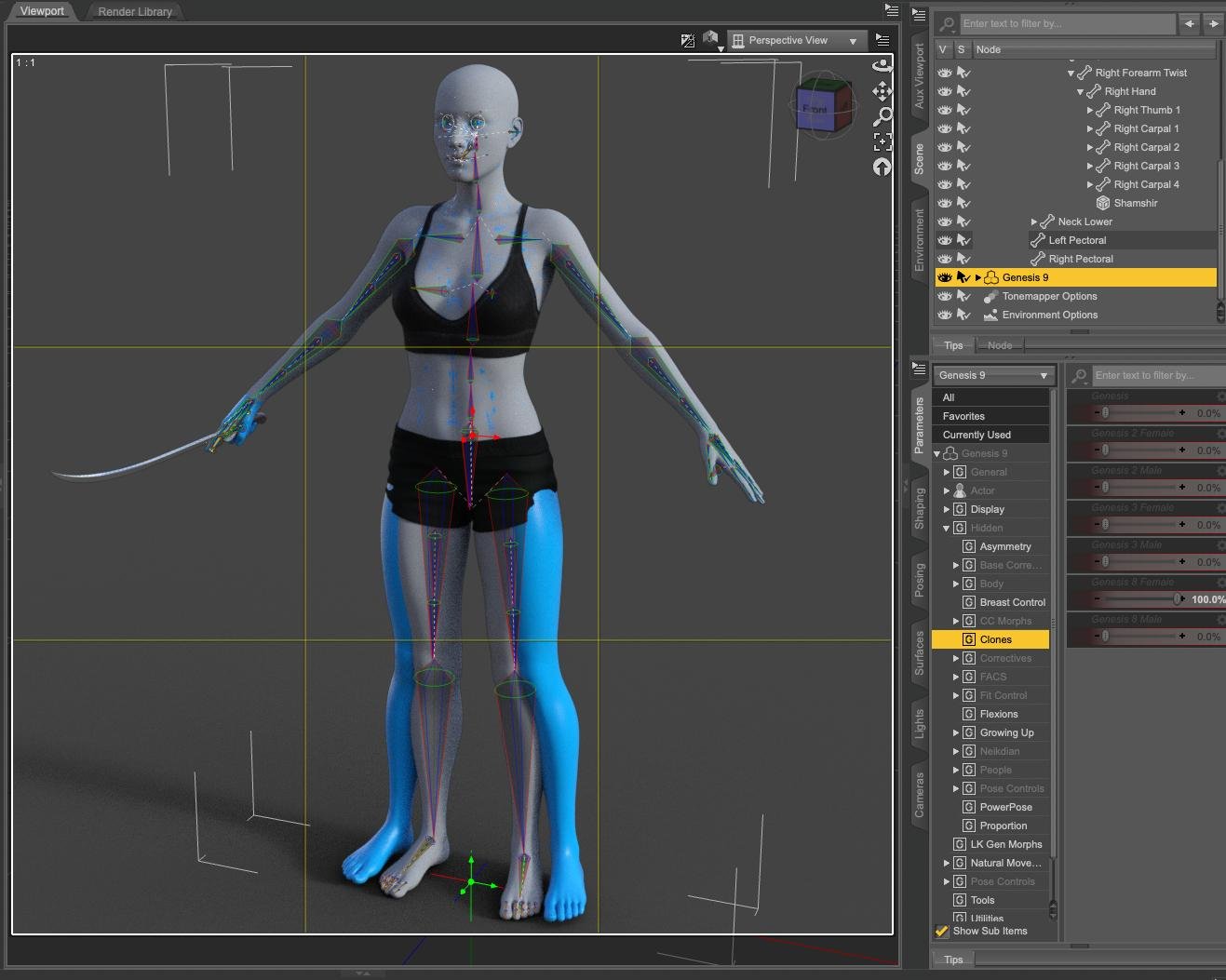This screenshot has width=1226, height=980.
Task: Open the Scene pane options menu icon
Action: (919, 14)
